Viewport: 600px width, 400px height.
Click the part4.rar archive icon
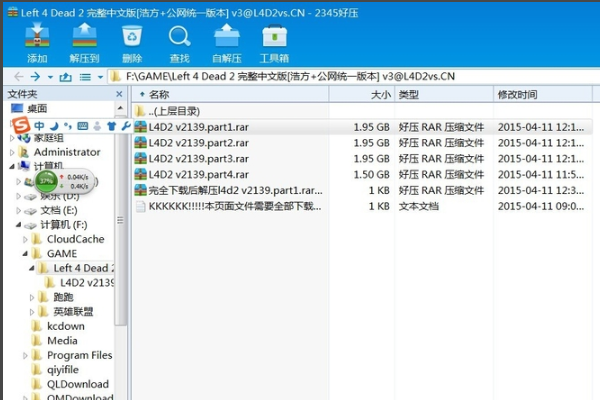tap(140, 174)
